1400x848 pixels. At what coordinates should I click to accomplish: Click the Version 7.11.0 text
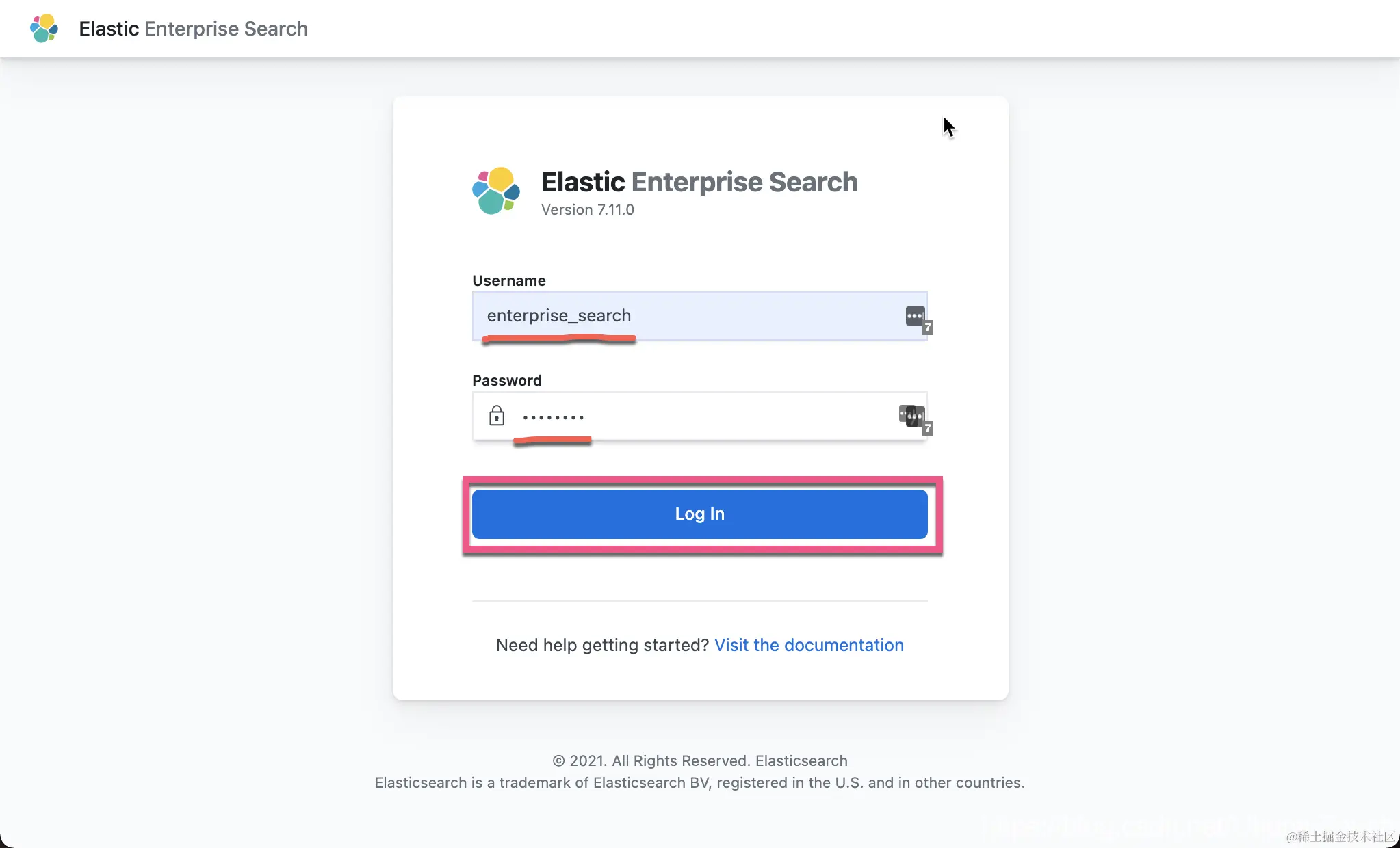[x=587, y=210]
